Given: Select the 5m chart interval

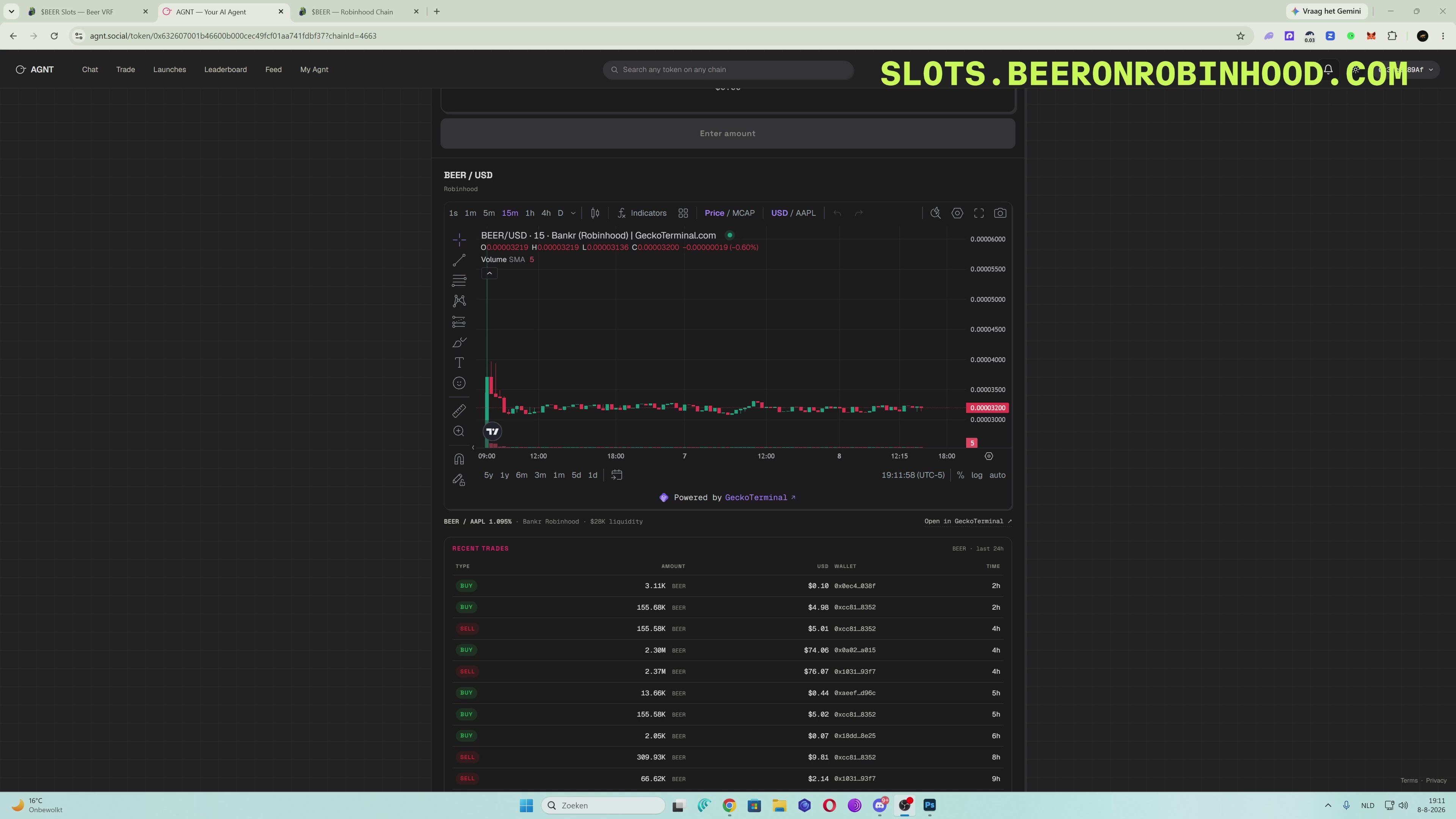Looking at the screenshot, I should tap(489, 213).
